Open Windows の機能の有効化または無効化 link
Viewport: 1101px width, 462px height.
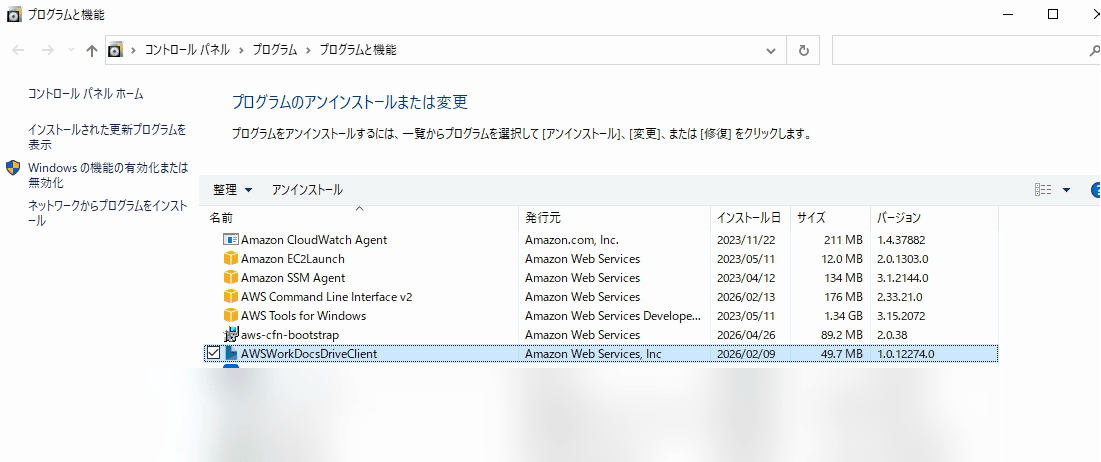coord(107,175)
